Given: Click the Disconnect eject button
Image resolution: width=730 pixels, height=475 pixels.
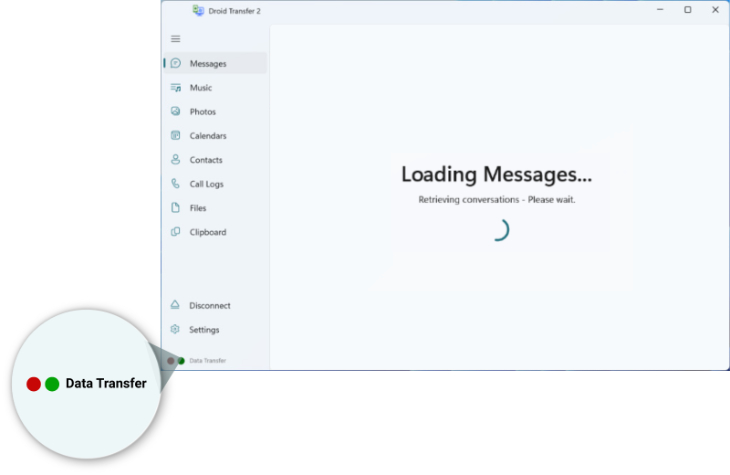Looking at the screenshot, I should click(176, 306).
